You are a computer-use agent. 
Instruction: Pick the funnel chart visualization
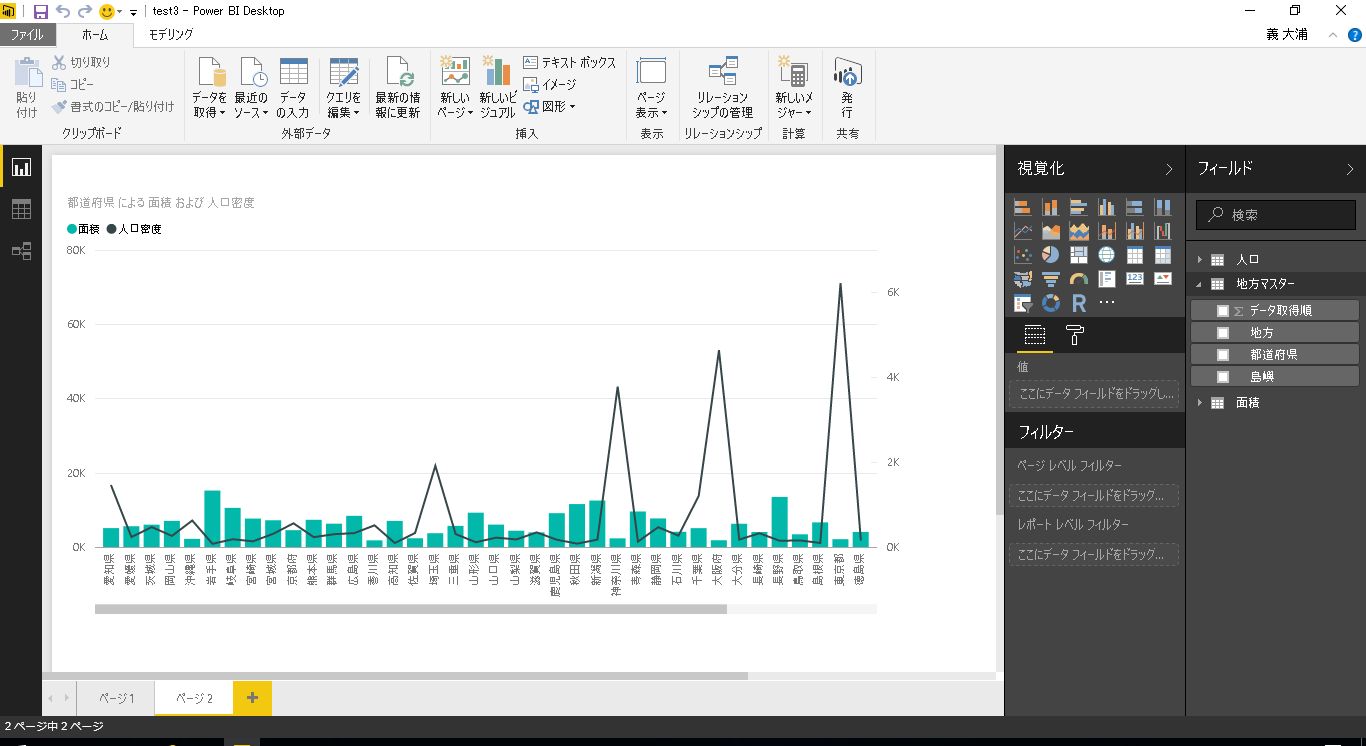1050,279
